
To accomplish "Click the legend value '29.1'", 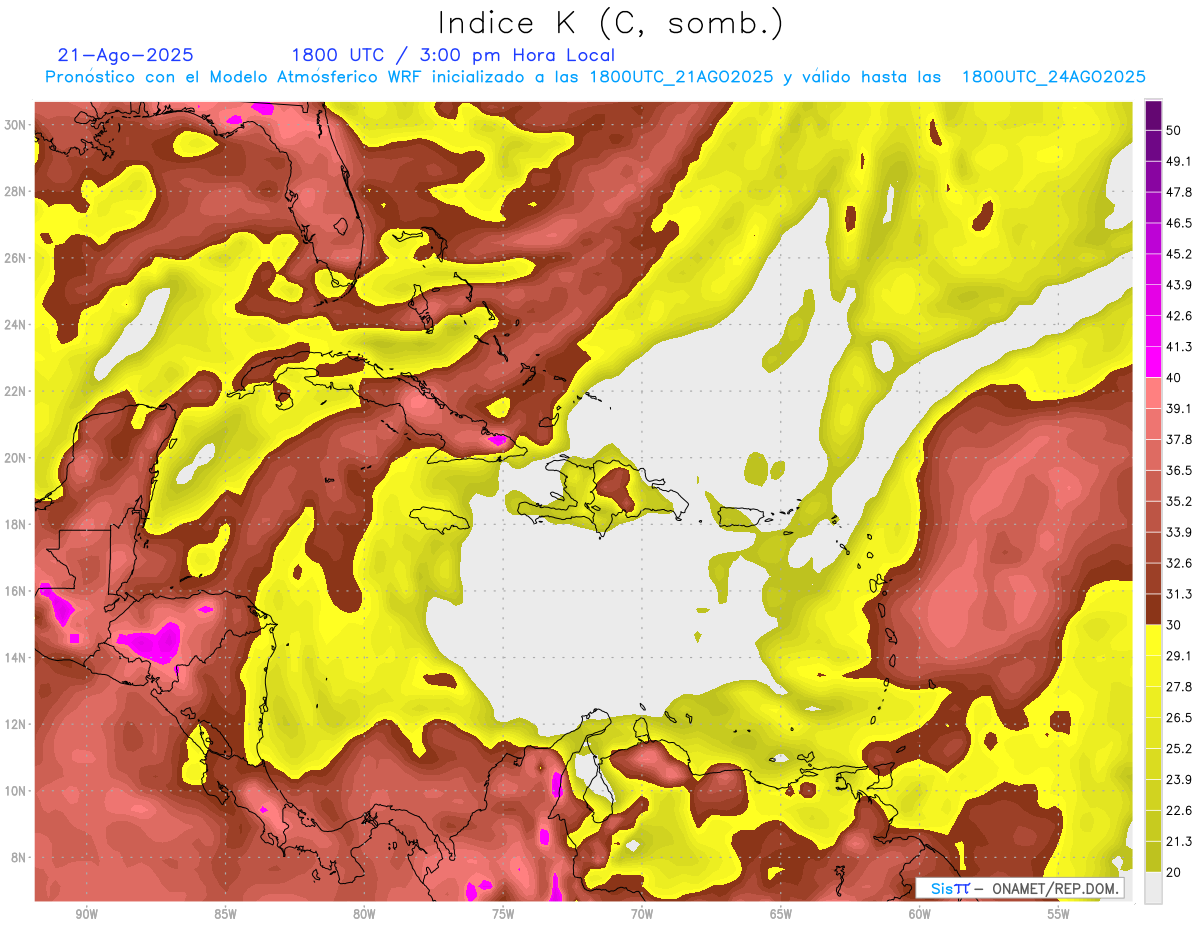I will point(1179,656).
